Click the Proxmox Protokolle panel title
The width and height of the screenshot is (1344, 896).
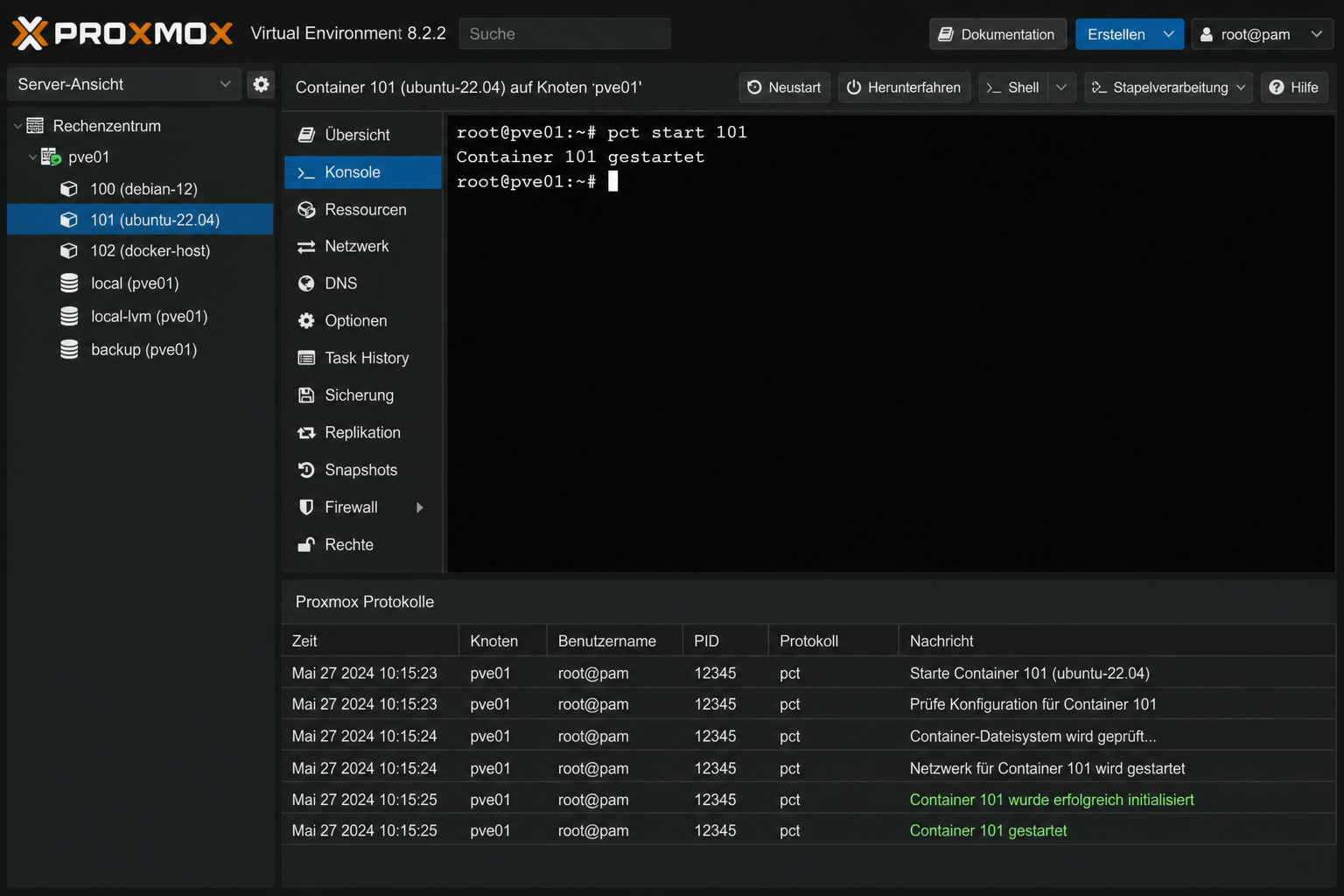coord(364,602)
